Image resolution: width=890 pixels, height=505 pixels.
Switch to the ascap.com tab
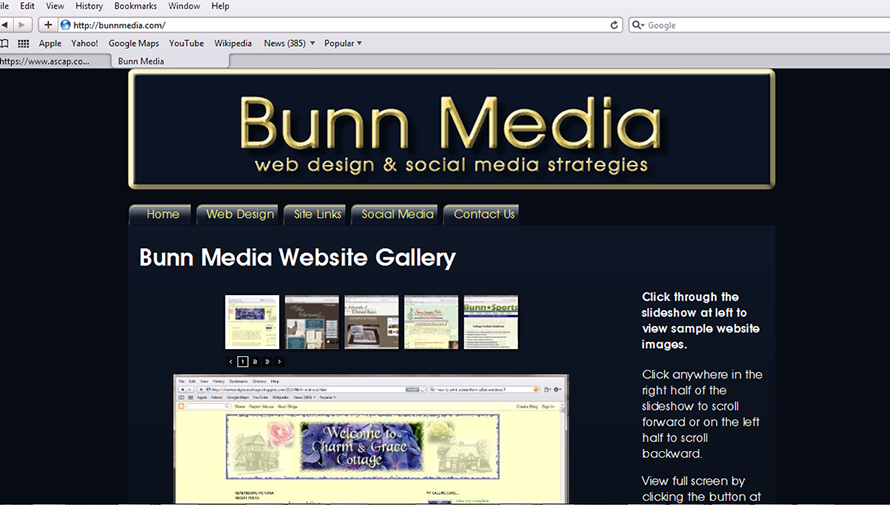(55, 61)
